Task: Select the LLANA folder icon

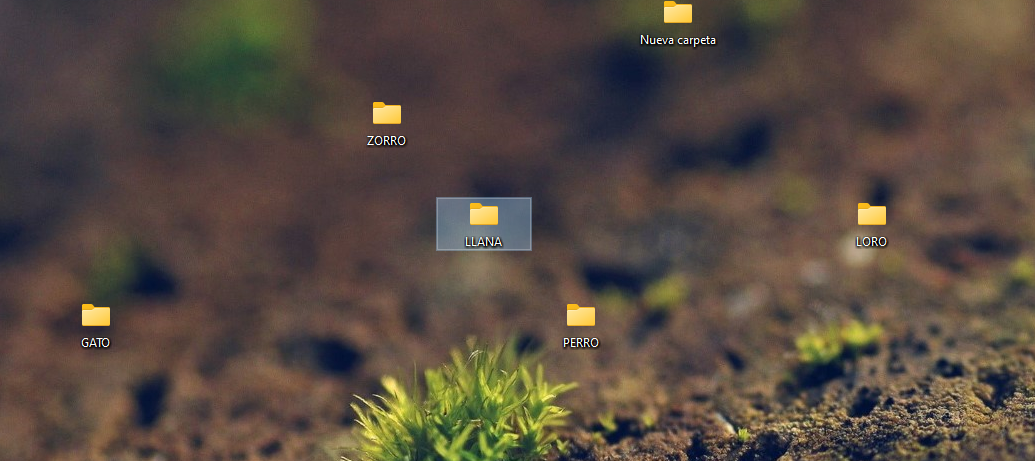Action: (484, 214)
